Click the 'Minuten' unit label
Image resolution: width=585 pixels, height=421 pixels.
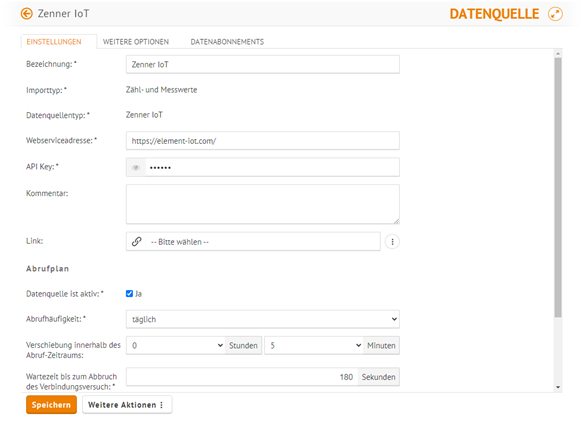[x=381, y=346]
